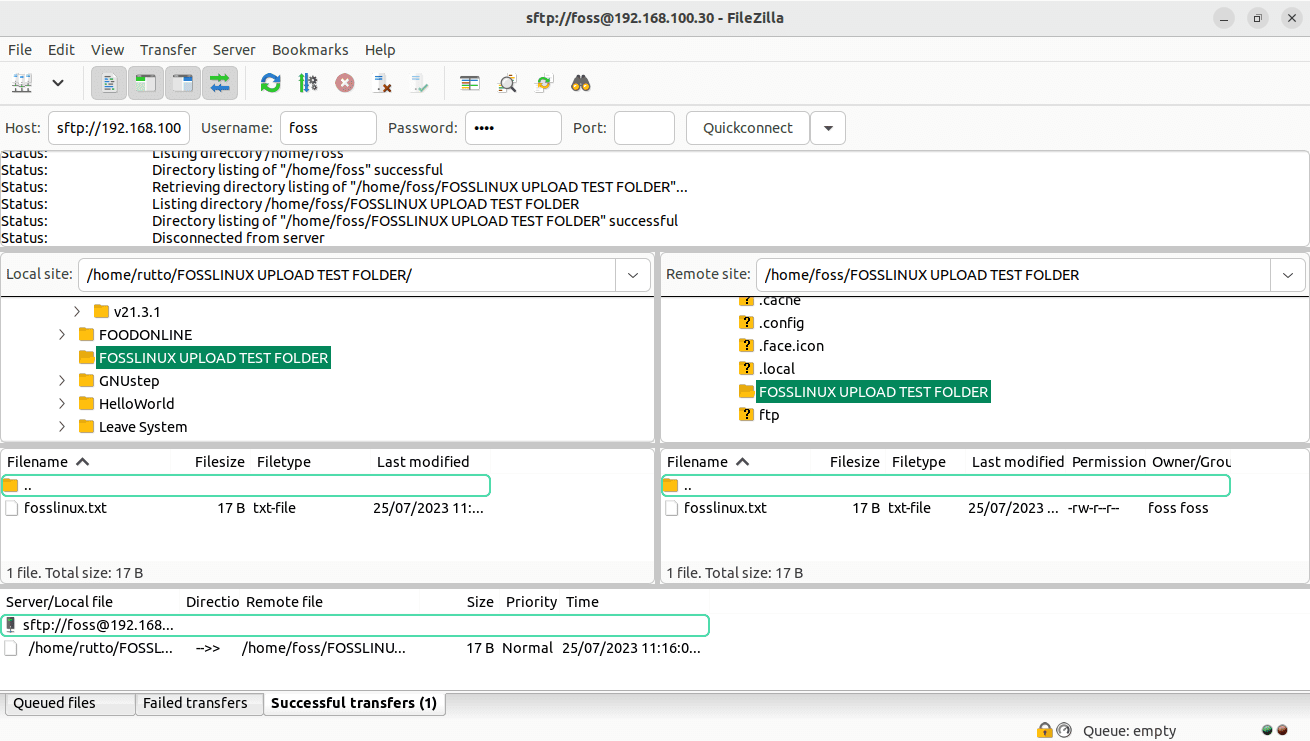The image size is (1310, 741).
Task: Open the Bookmarks menu
Action: coord(310,49)
